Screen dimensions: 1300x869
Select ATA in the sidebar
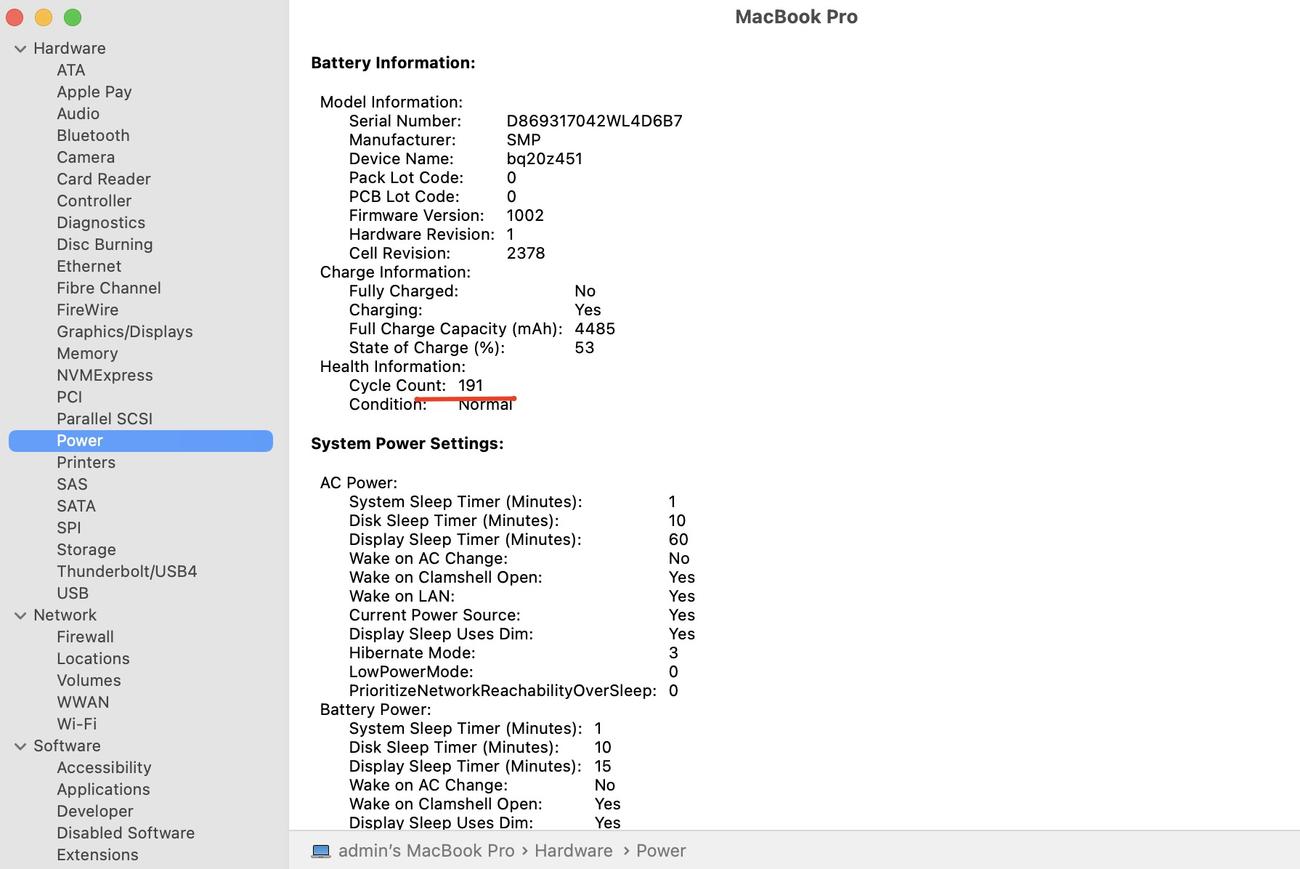coord(71,70)
